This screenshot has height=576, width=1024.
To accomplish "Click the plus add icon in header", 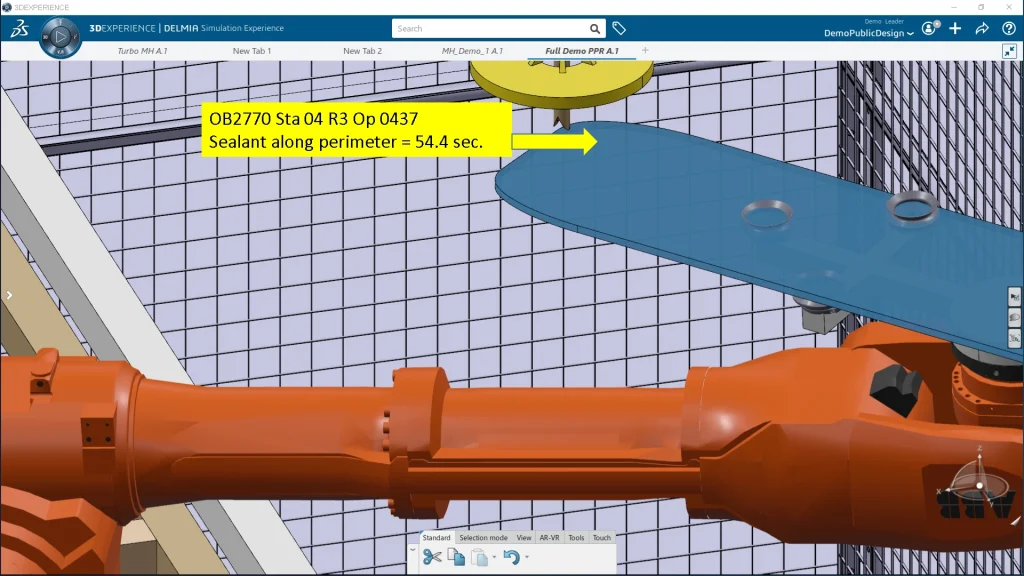I will click(956, 29).
